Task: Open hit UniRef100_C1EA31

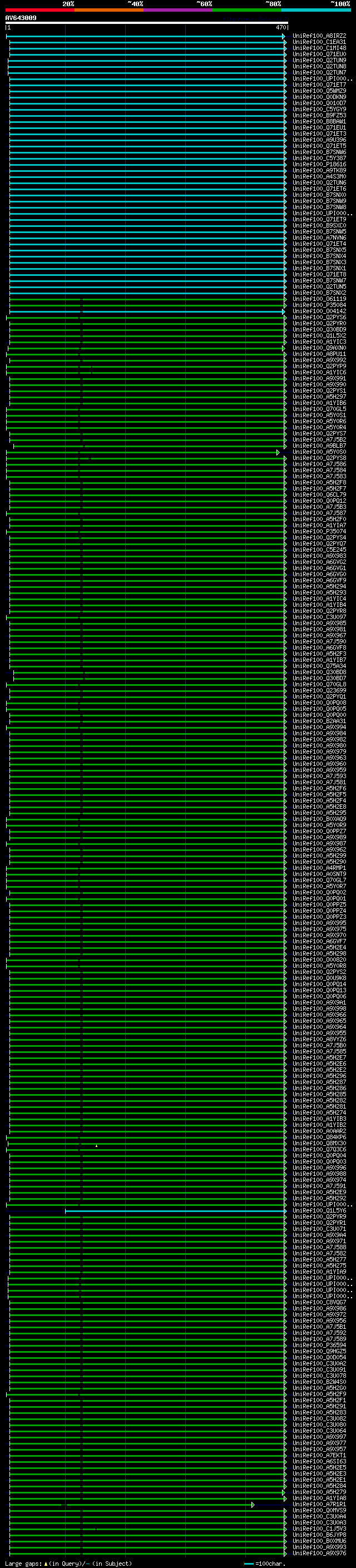Action: coord(319,42)
